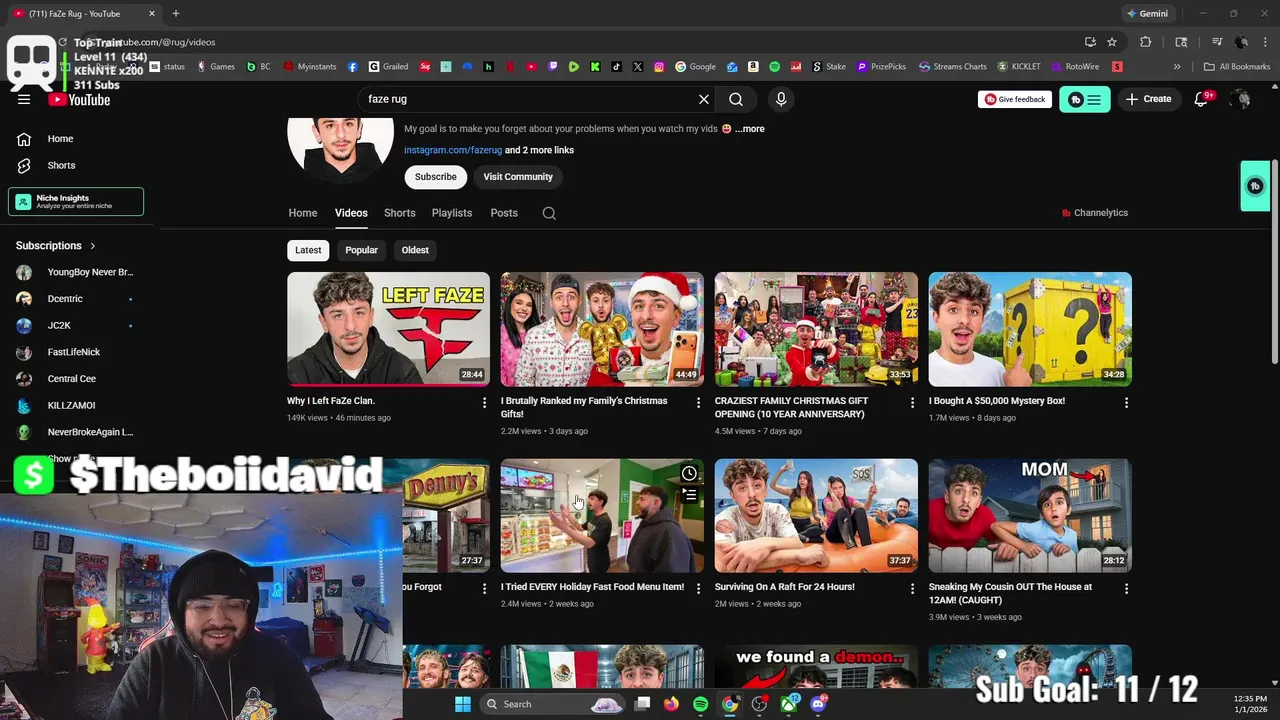
Task: Expand channel description with ...more
Action: tap(750, 129)
